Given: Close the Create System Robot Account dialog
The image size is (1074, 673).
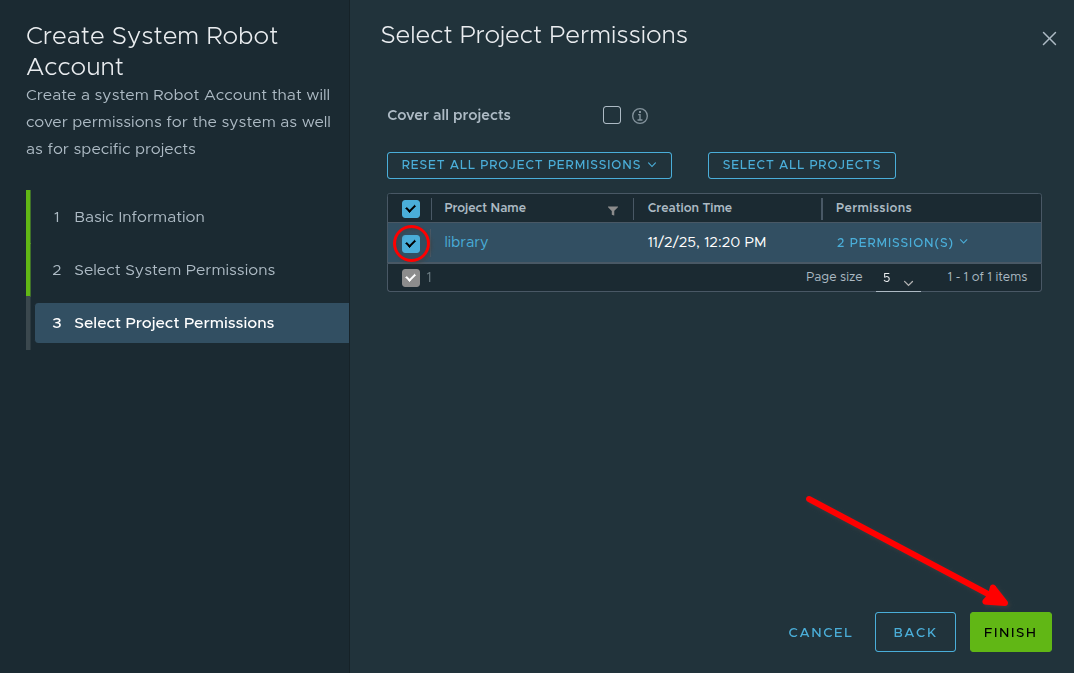Looking at the screenshot, I should coord(1049,39).
